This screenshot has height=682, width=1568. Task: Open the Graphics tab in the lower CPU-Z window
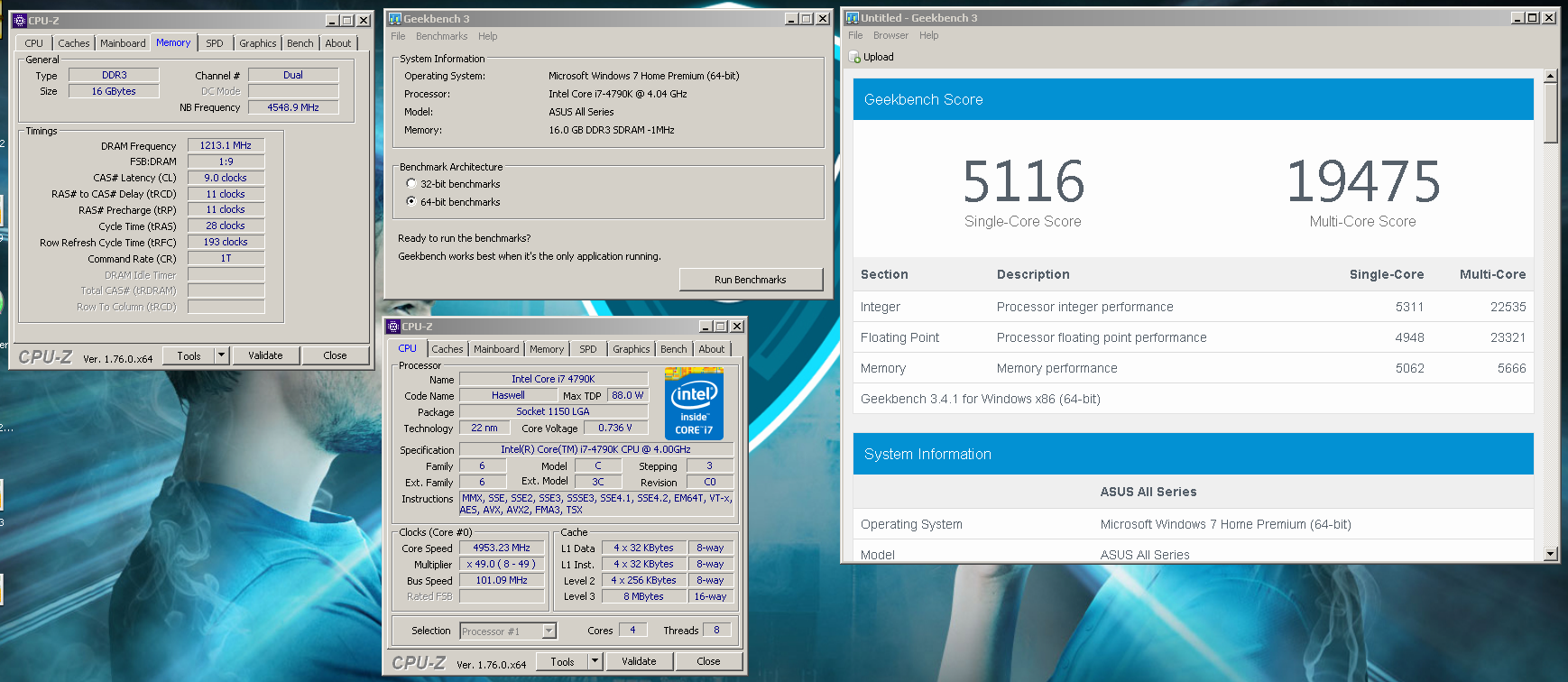632,349
